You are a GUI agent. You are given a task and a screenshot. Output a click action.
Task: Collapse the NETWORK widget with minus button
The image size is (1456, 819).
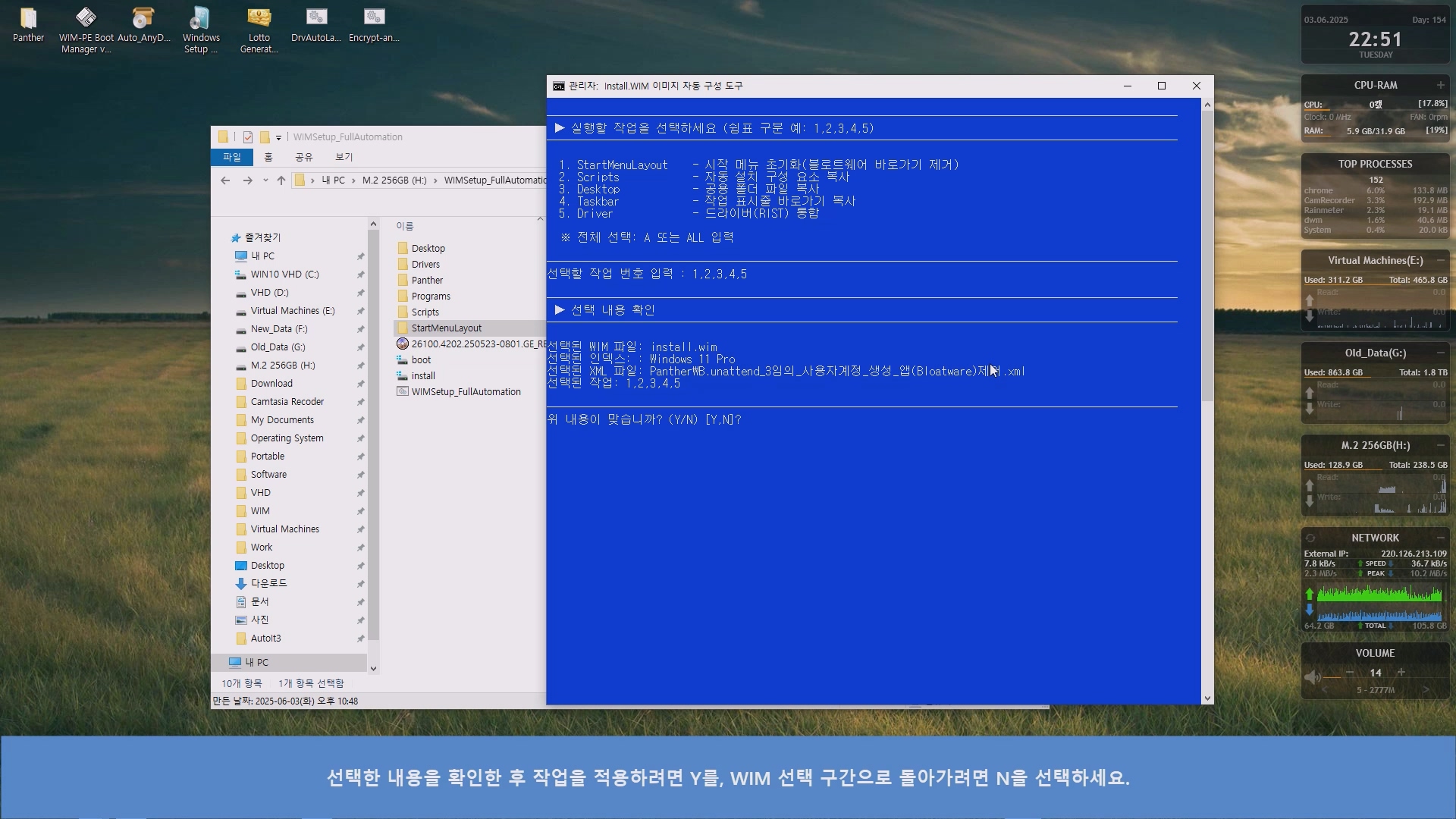tap(1440, 538)
